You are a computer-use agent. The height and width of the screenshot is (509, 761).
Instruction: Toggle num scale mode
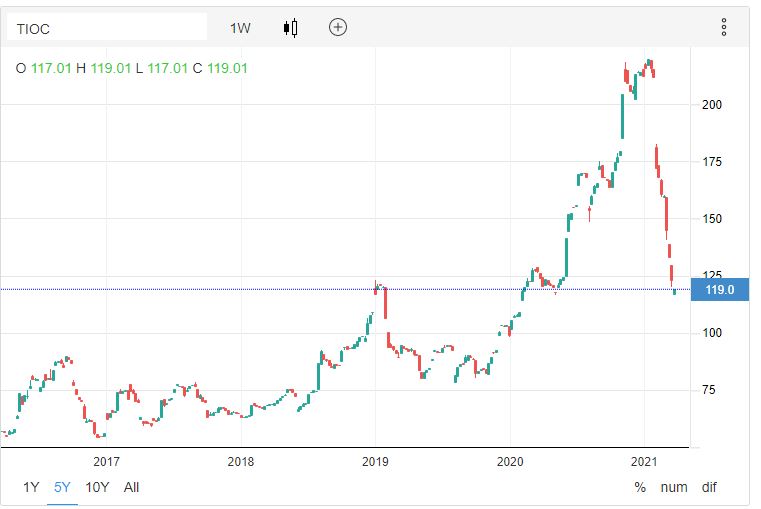[675, 487]
